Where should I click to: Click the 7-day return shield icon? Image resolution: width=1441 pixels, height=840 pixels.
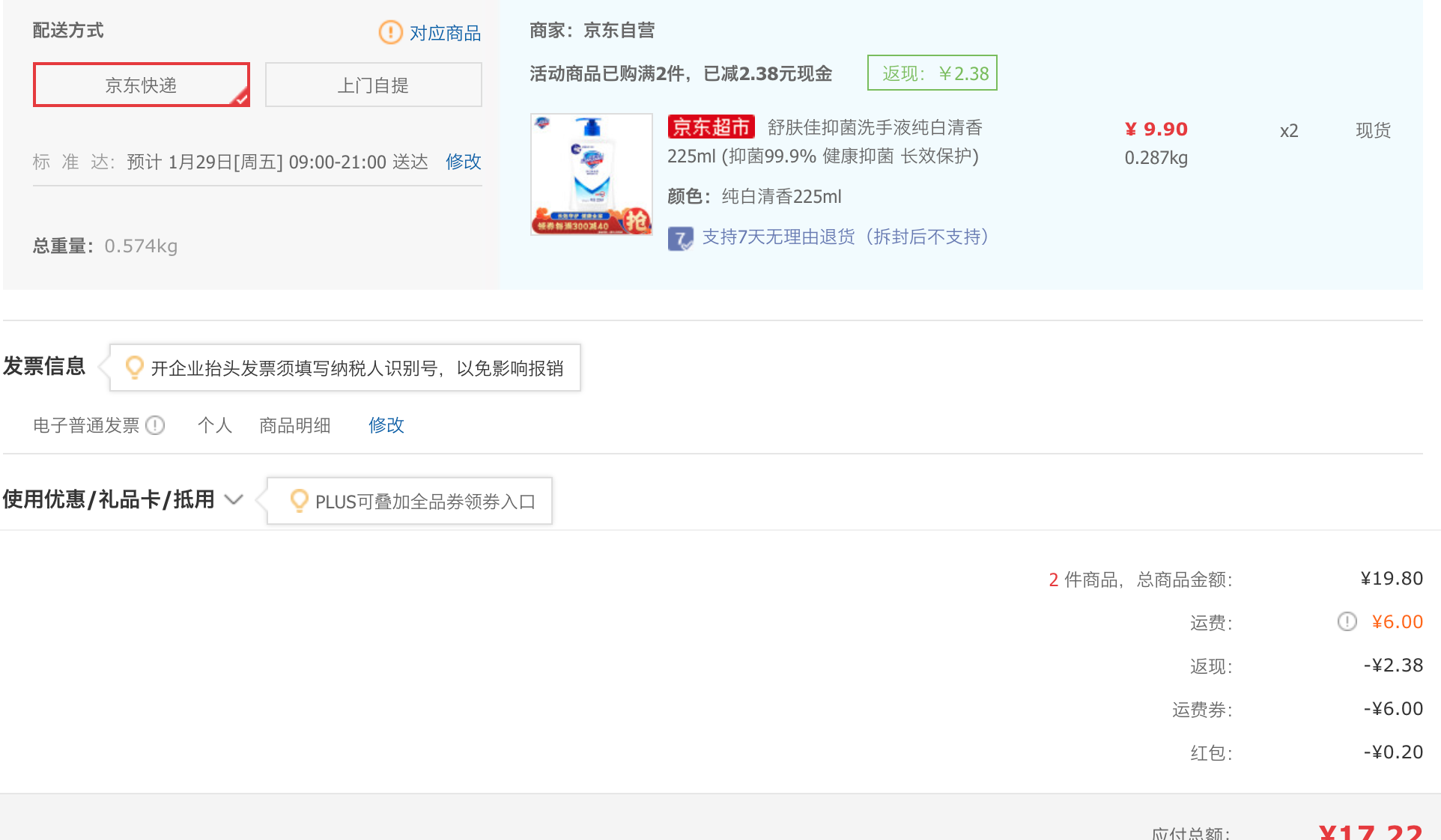680,239
